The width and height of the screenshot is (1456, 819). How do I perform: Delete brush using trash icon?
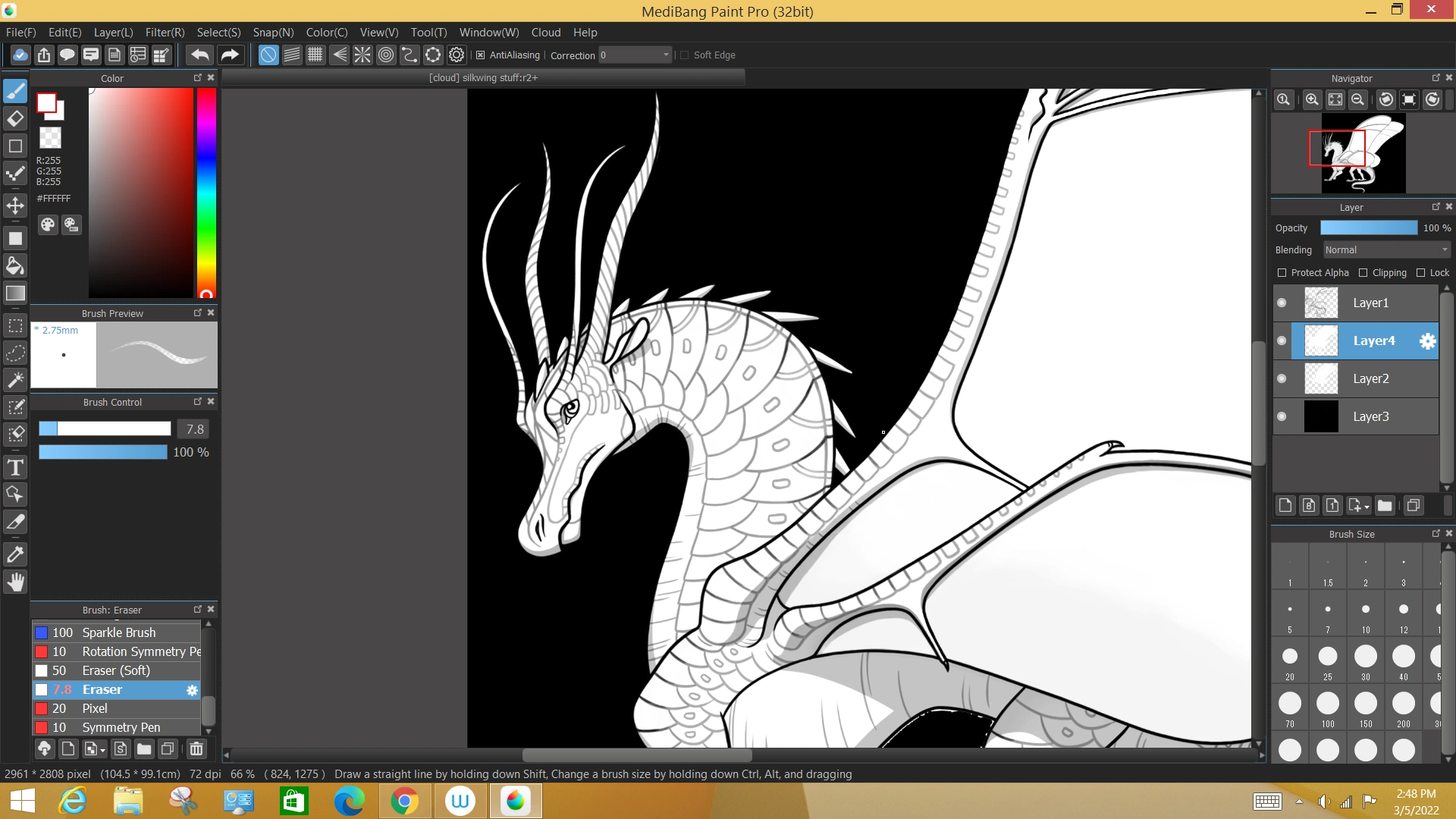(196, 749)
